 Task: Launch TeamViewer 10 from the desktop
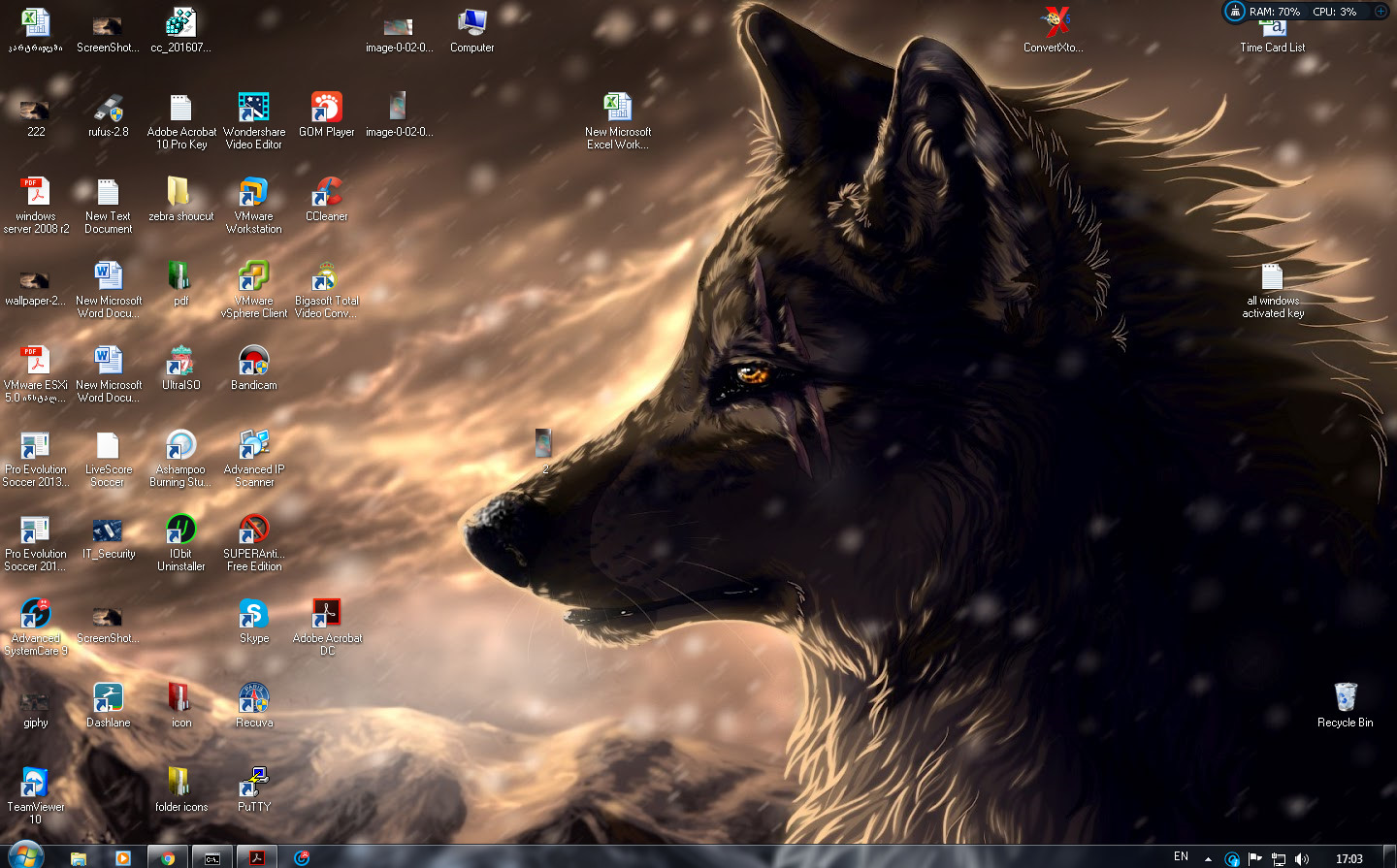click(x=36, y=784)
